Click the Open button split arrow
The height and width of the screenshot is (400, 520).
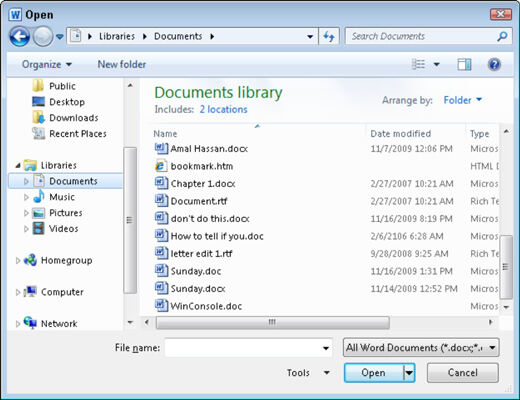pos(409,373)
